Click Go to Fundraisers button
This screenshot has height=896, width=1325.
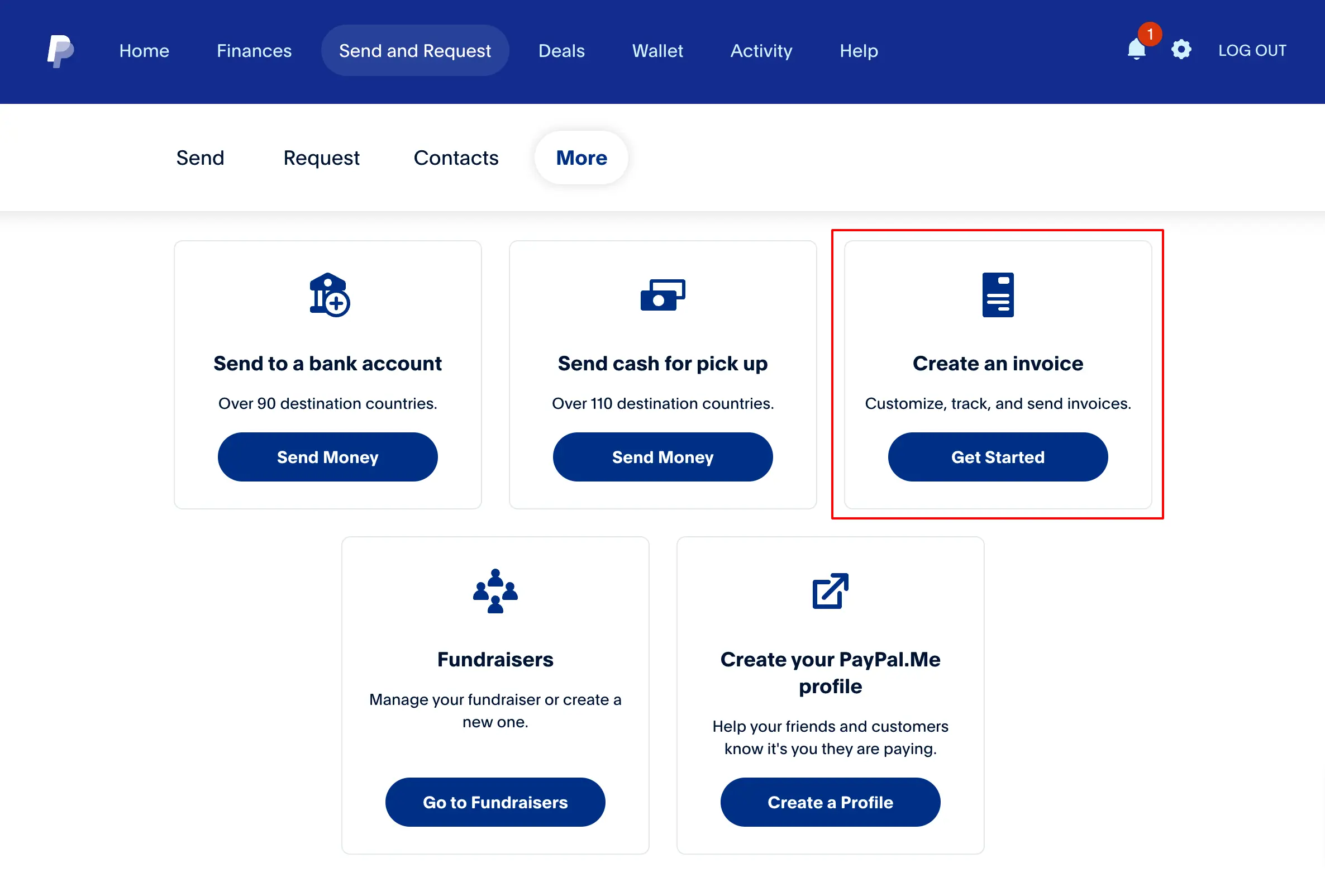click(x=495, y=802)
